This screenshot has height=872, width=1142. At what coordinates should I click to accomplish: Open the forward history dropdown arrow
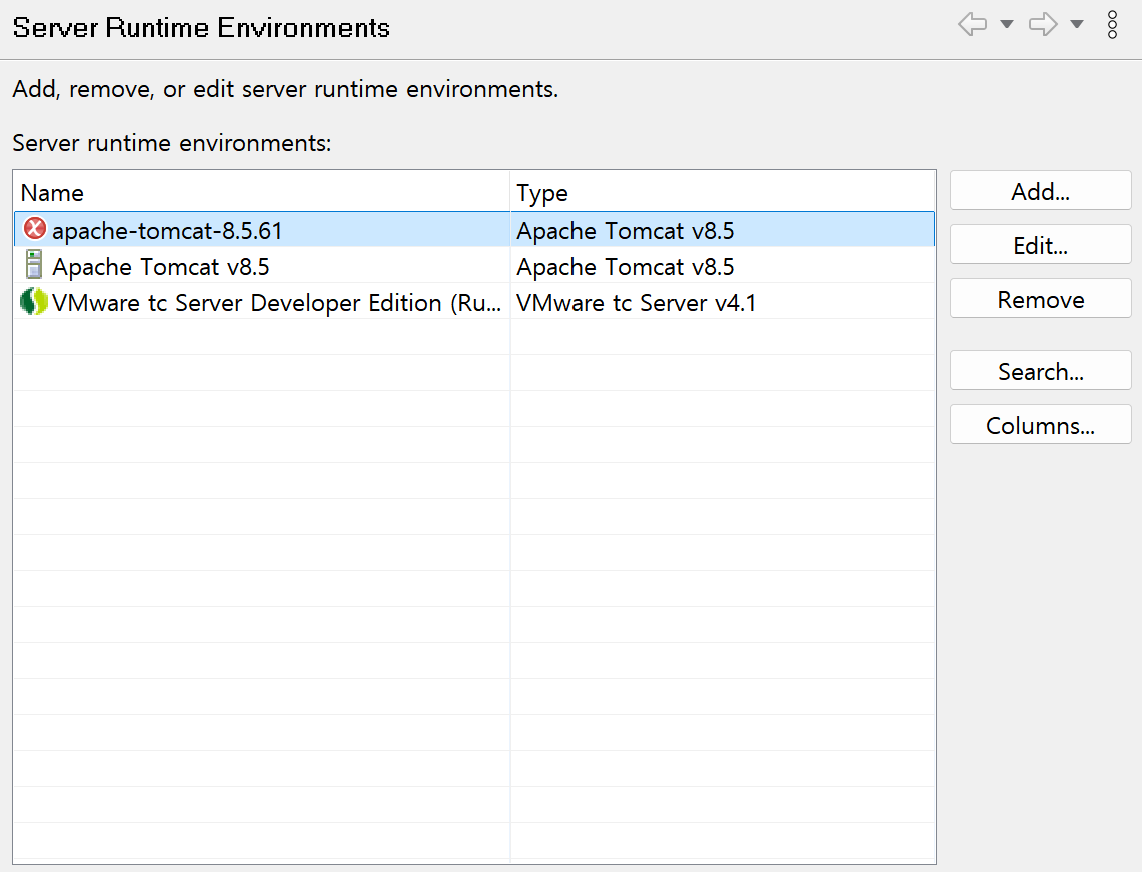(x=1077, y=25)
